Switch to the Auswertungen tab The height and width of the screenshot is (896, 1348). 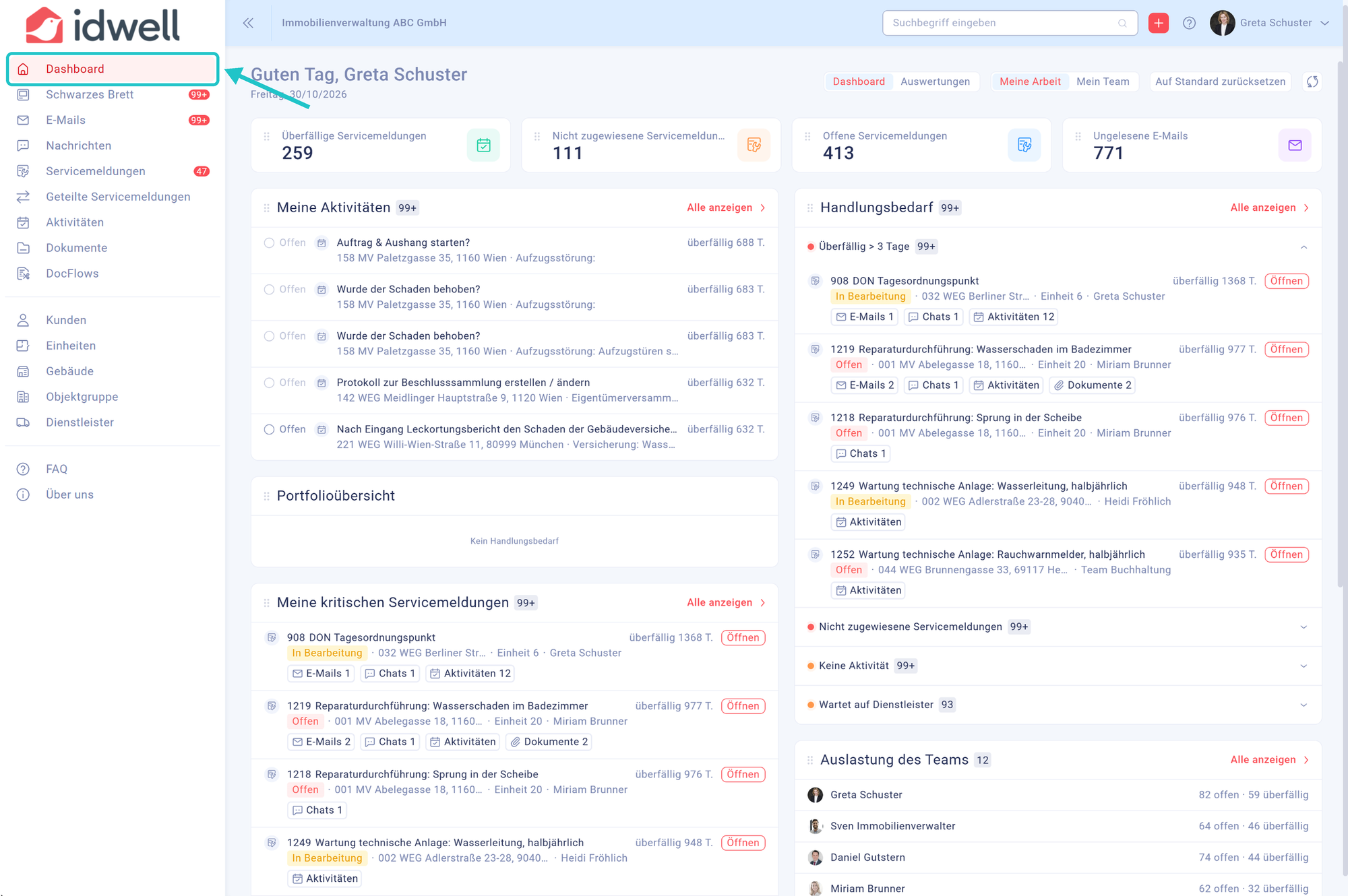(x=935, y=82)
